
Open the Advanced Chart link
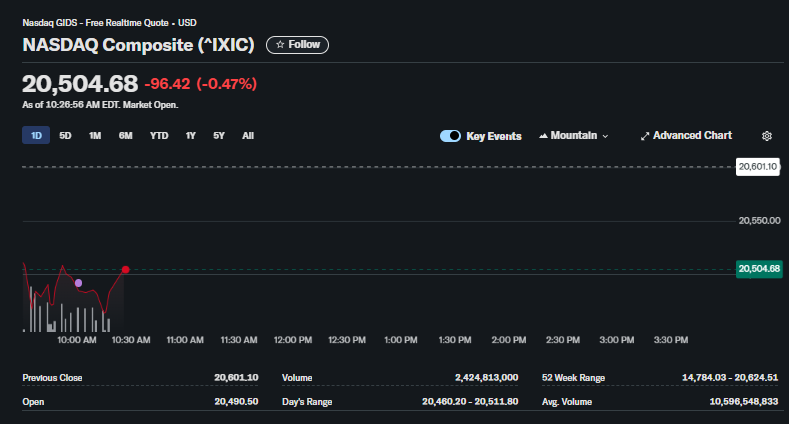tap(686, 136)
